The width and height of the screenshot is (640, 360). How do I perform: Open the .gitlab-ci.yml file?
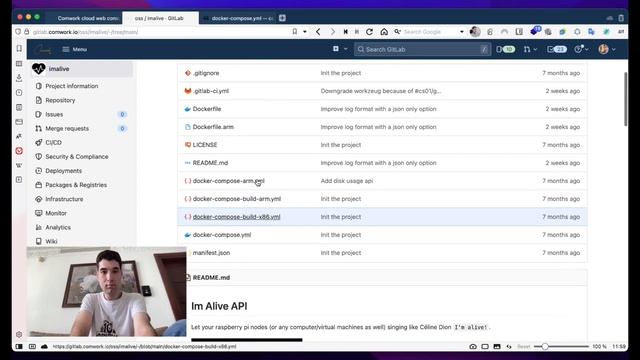(x=211, y=91)
